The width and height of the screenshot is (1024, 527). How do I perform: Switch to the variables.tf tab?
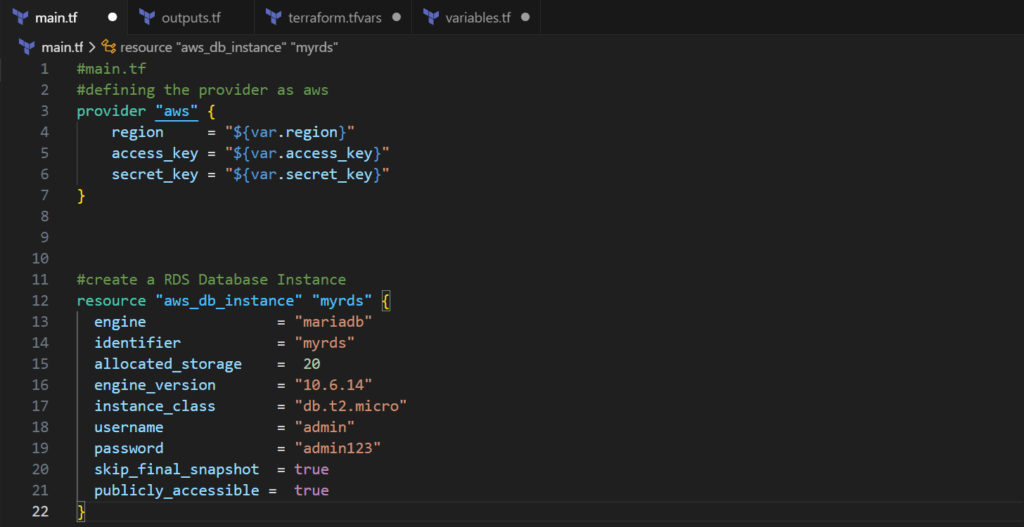(476, 17)
